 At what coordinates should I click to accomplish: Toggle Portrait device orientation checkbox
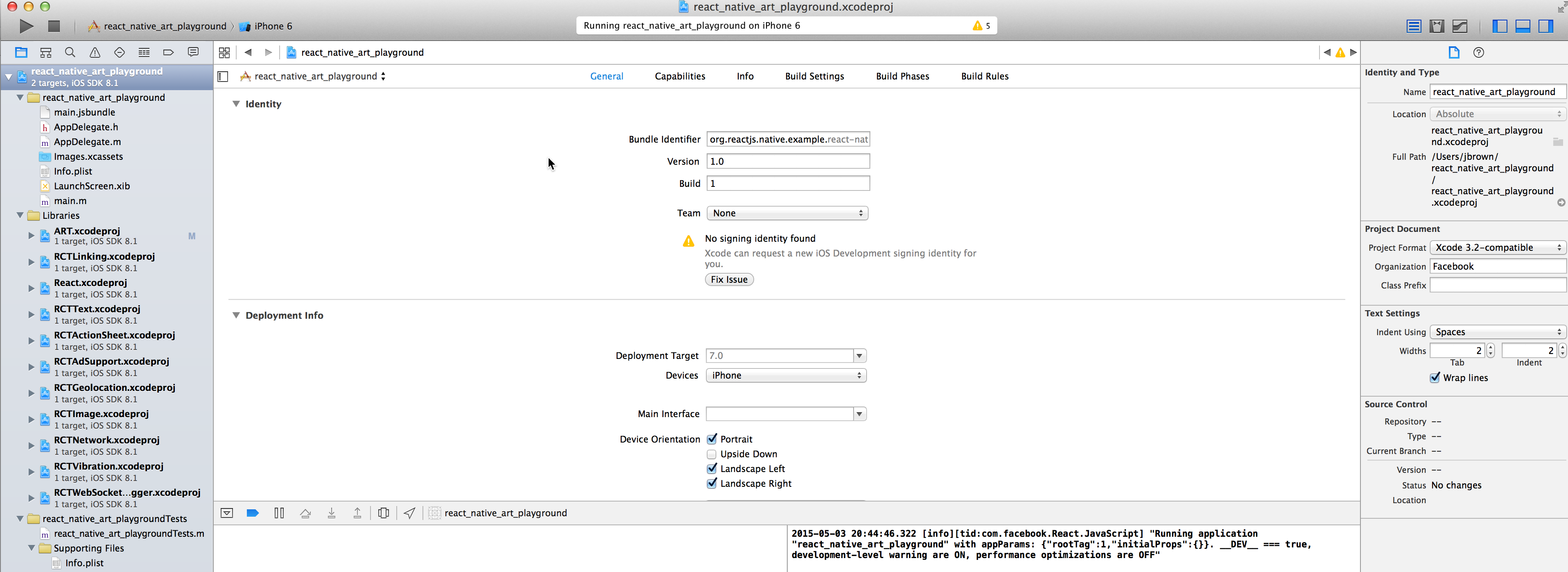pos(711,438)
